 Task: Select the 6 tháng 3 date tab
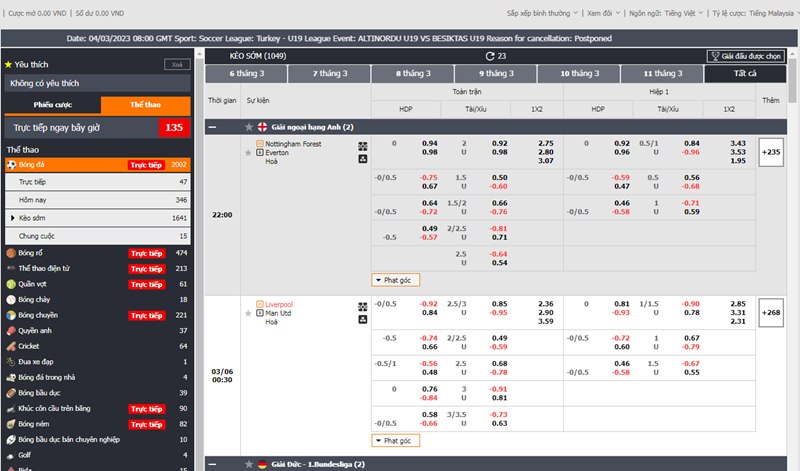click(246, 73)
